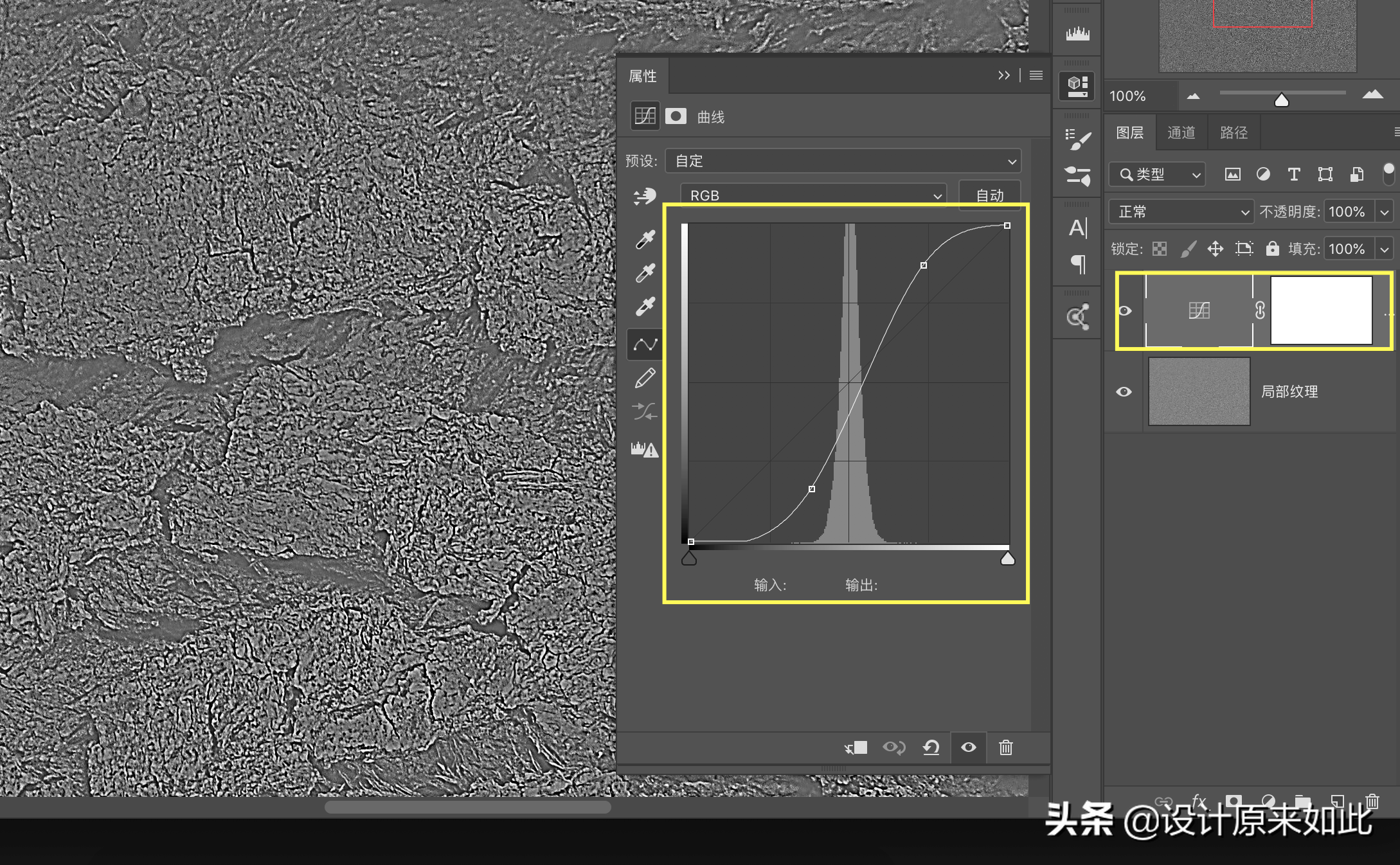Open the Properties panel menu

(1036, 75)
